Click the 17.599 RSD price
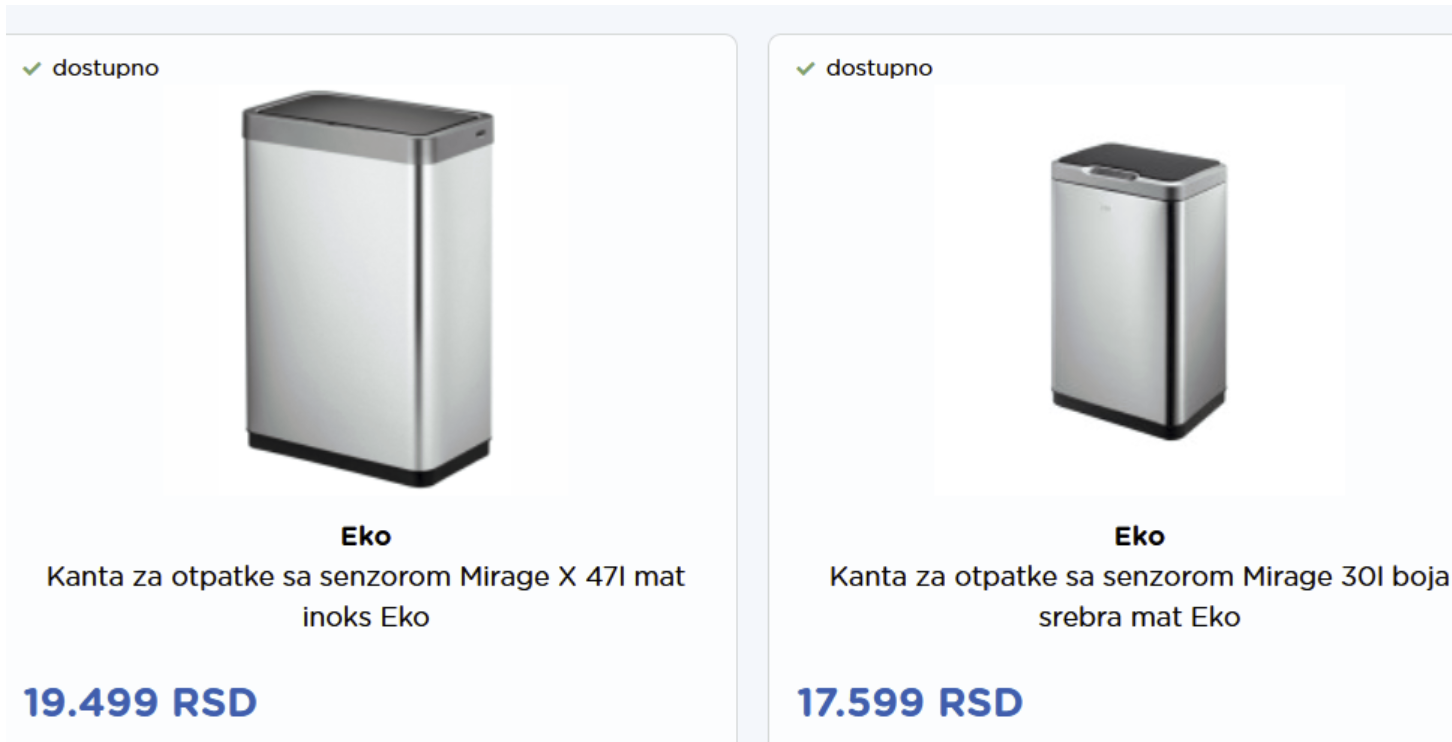Screen dimensions: 1452x742 [910, 702]
